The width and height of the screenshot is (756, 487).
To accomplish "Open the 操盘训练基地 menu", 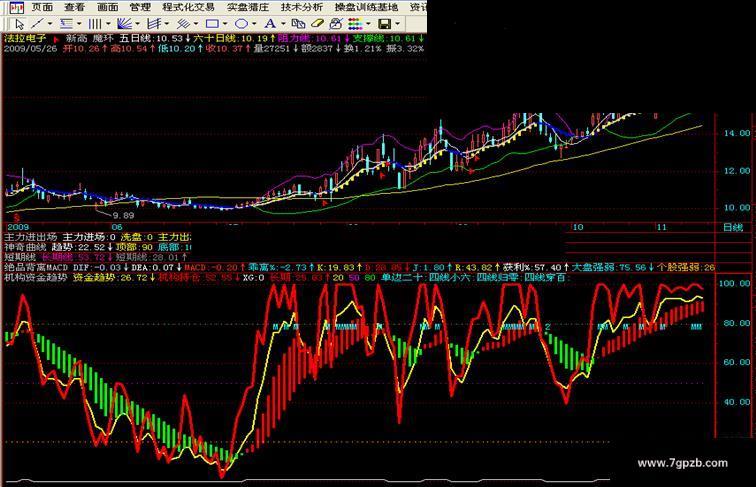I will pos(366,7).
